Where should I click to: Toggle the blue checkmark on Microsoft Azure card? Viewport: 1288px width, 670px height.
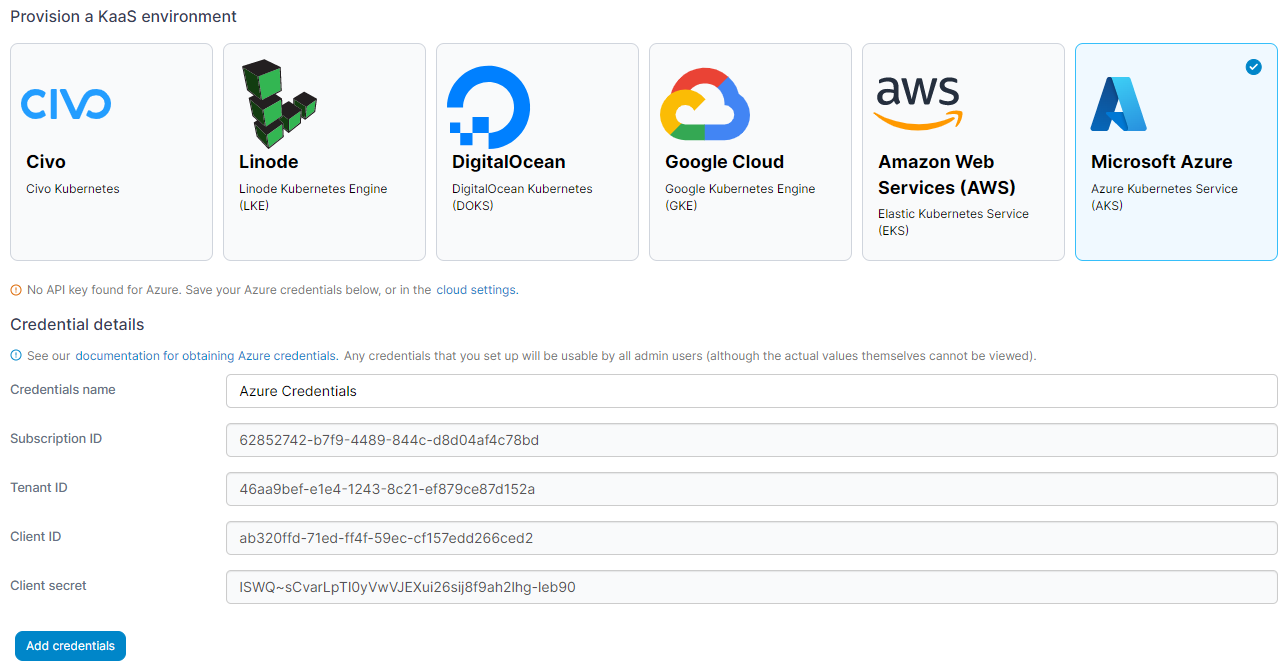pyautogui.click(x=1253, y=67)
